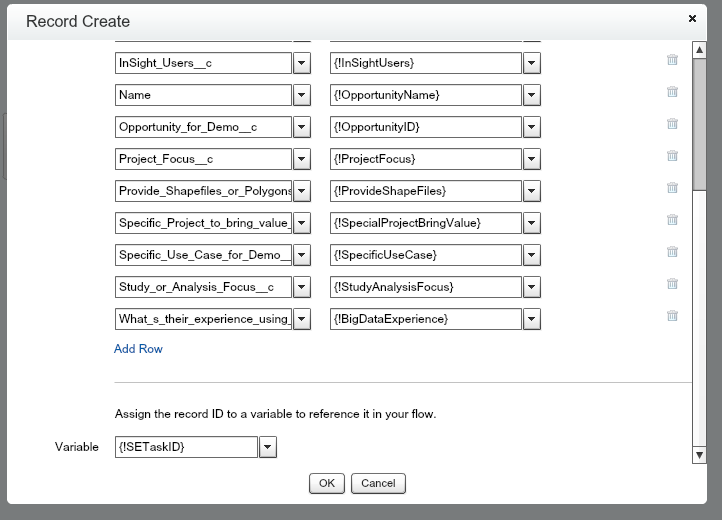Open the Name field dropdown arrow

(301, 95)
